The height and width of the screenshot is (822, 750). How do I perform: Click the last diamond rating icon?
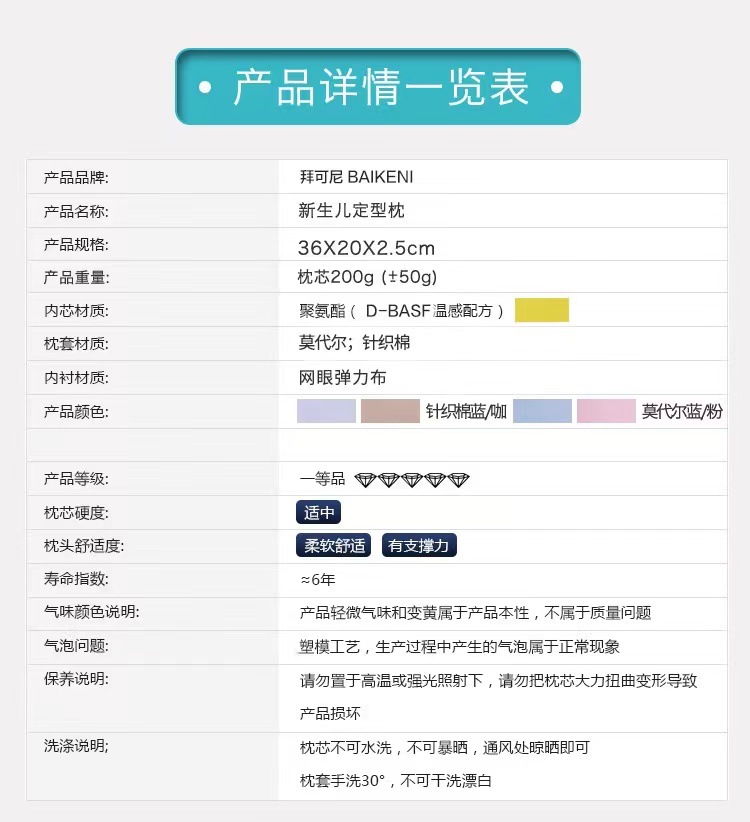click(x=458, y=481)
